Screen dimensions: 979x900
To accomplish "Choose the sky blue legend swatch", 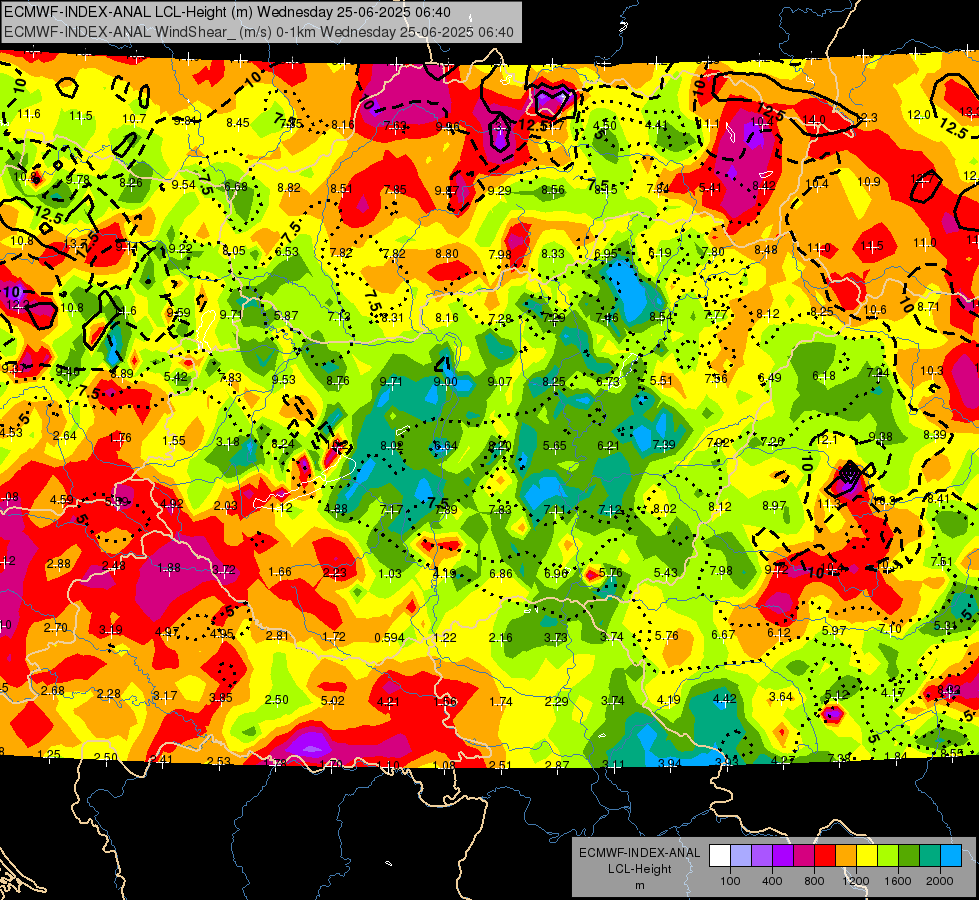I will 951,856.
